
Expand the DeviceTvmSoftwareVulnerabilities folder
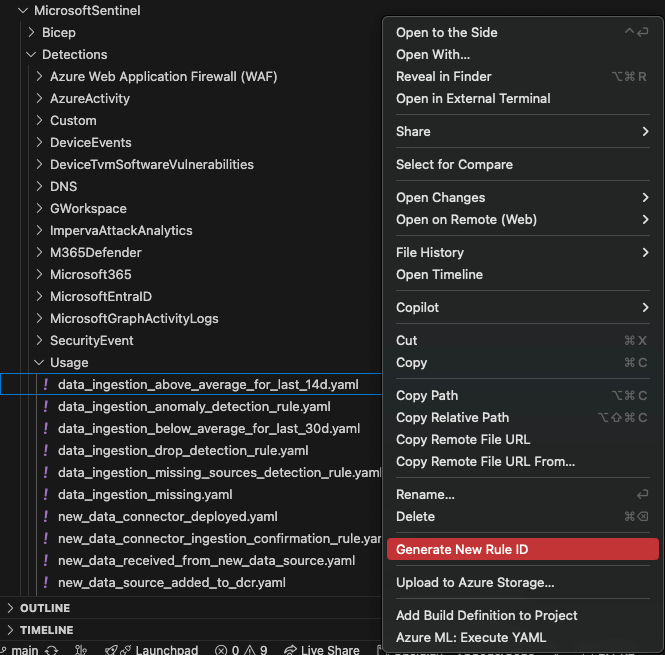click(x=39, y=165)
